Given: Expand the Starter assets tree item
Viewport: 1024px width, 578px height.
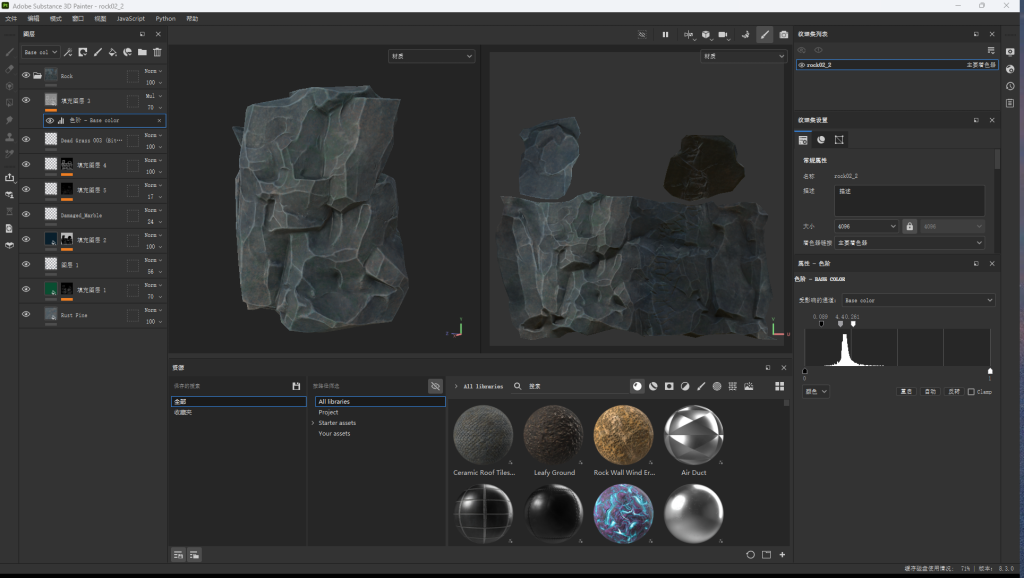Looking at the screenshot, I should pyautogui.click(x=313, y=423).
